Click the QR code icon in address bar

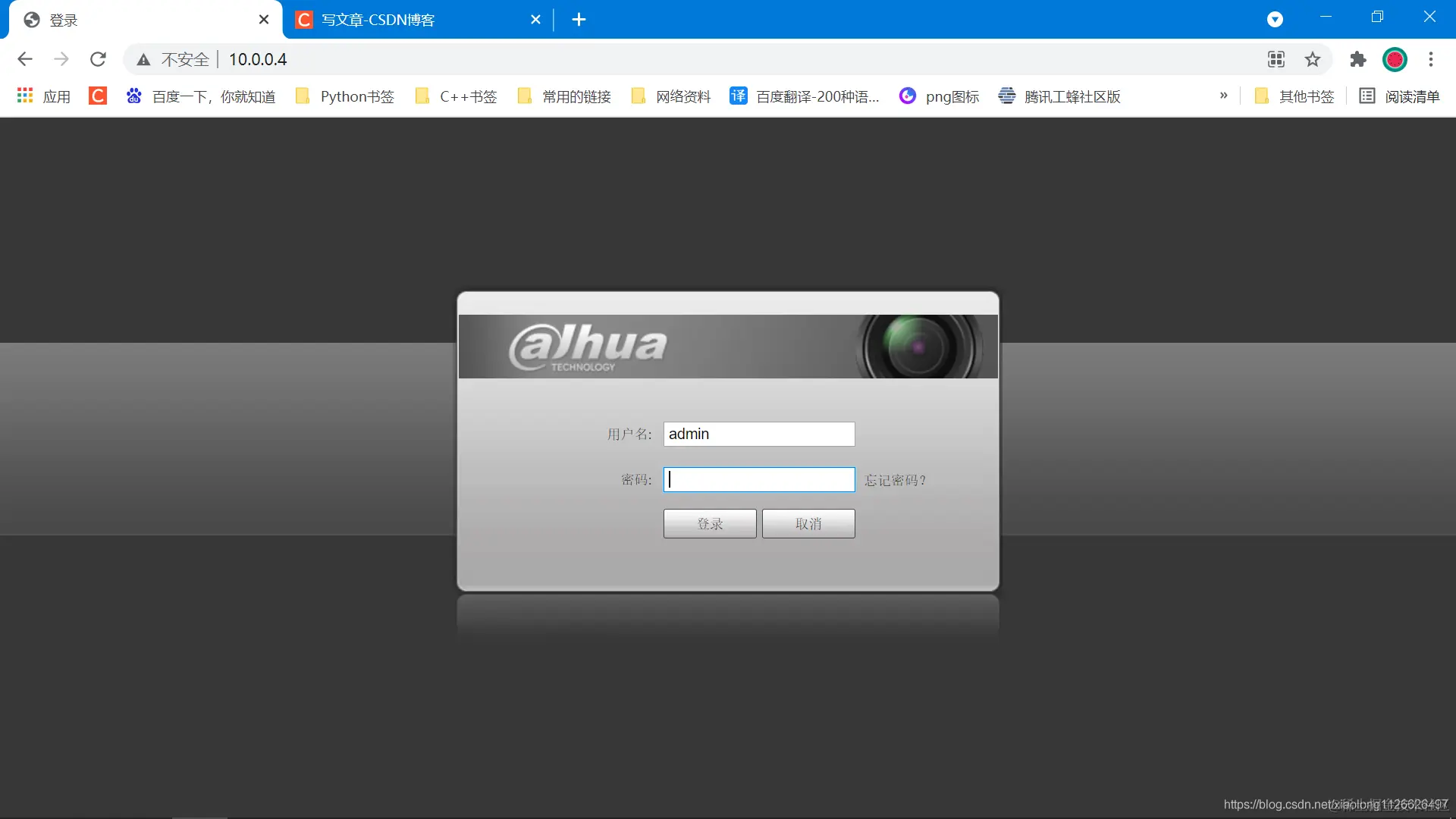tap(1276, 59)
